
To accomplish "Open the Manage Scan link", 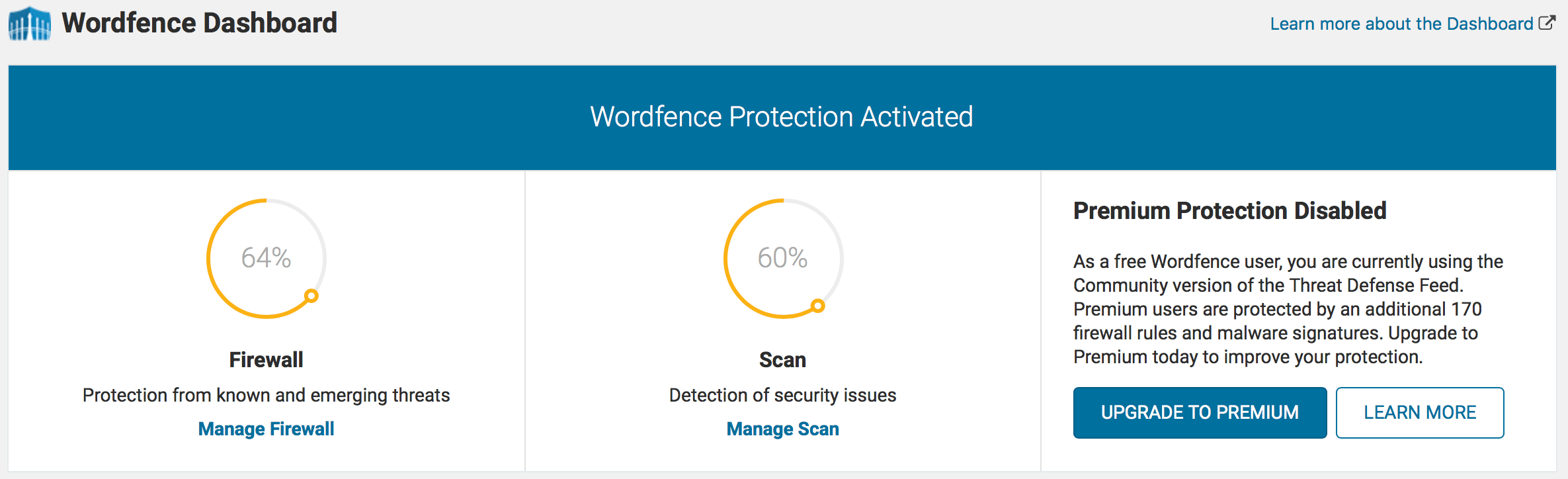I will tap(782, 429).
